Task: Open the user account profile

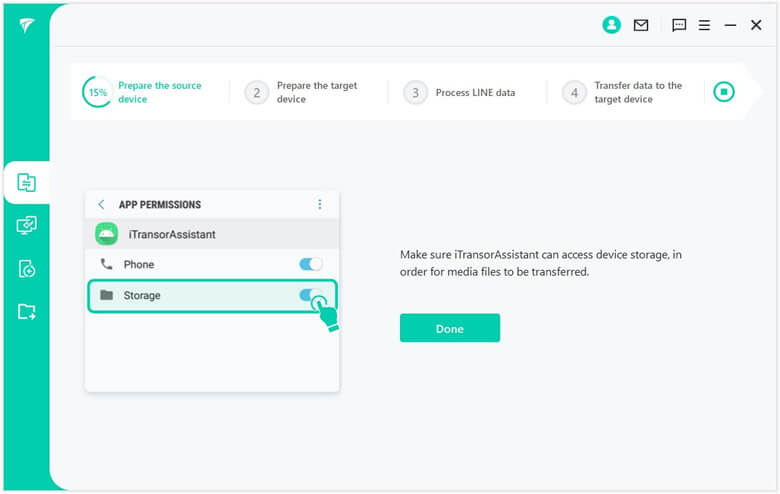Action: click(x=611, y=24)
